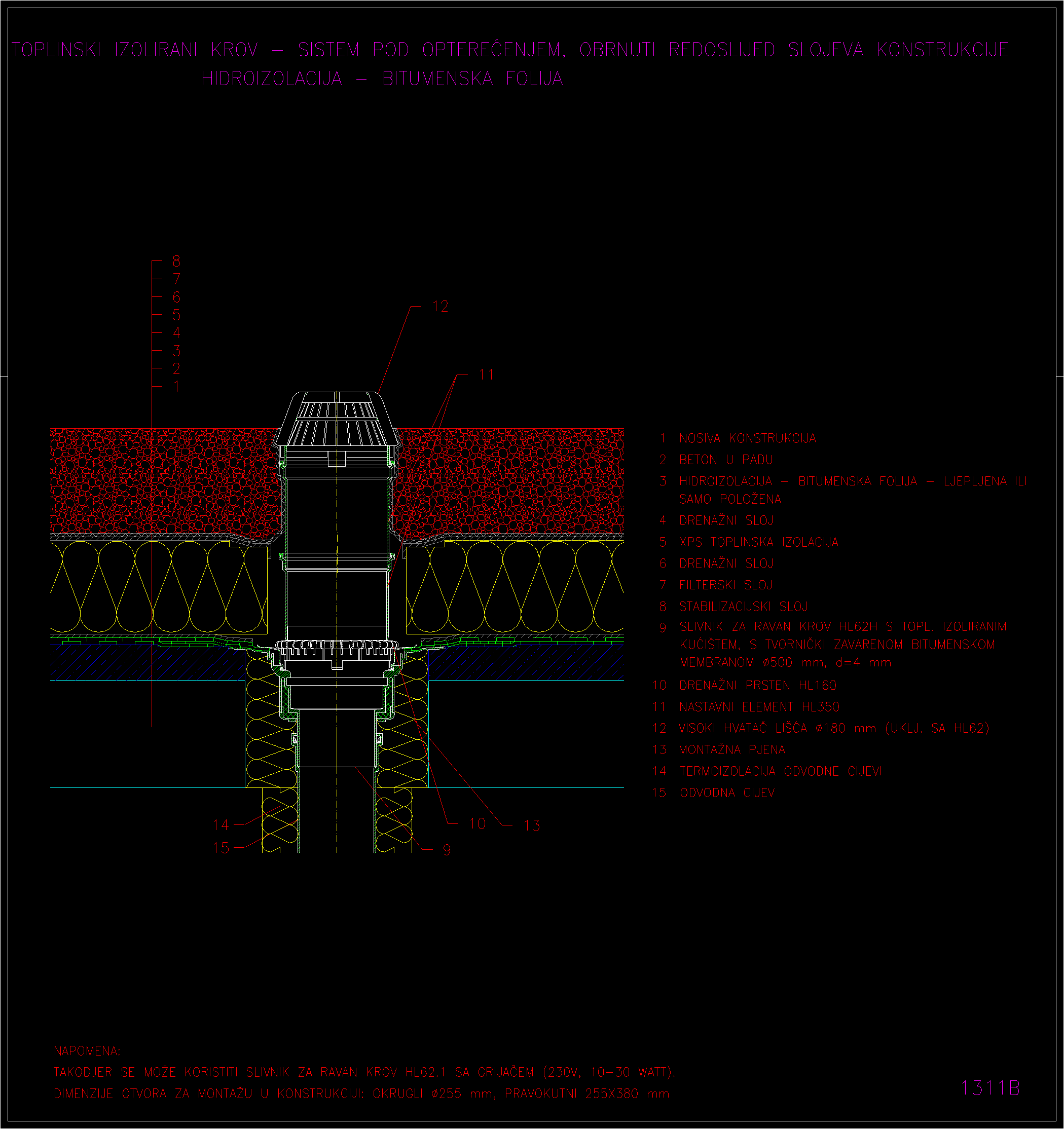The width and height of the screenshot is (1064, 1129).
Task: Click the drawing number '1311B'
Action: [x=990, y=1088]
